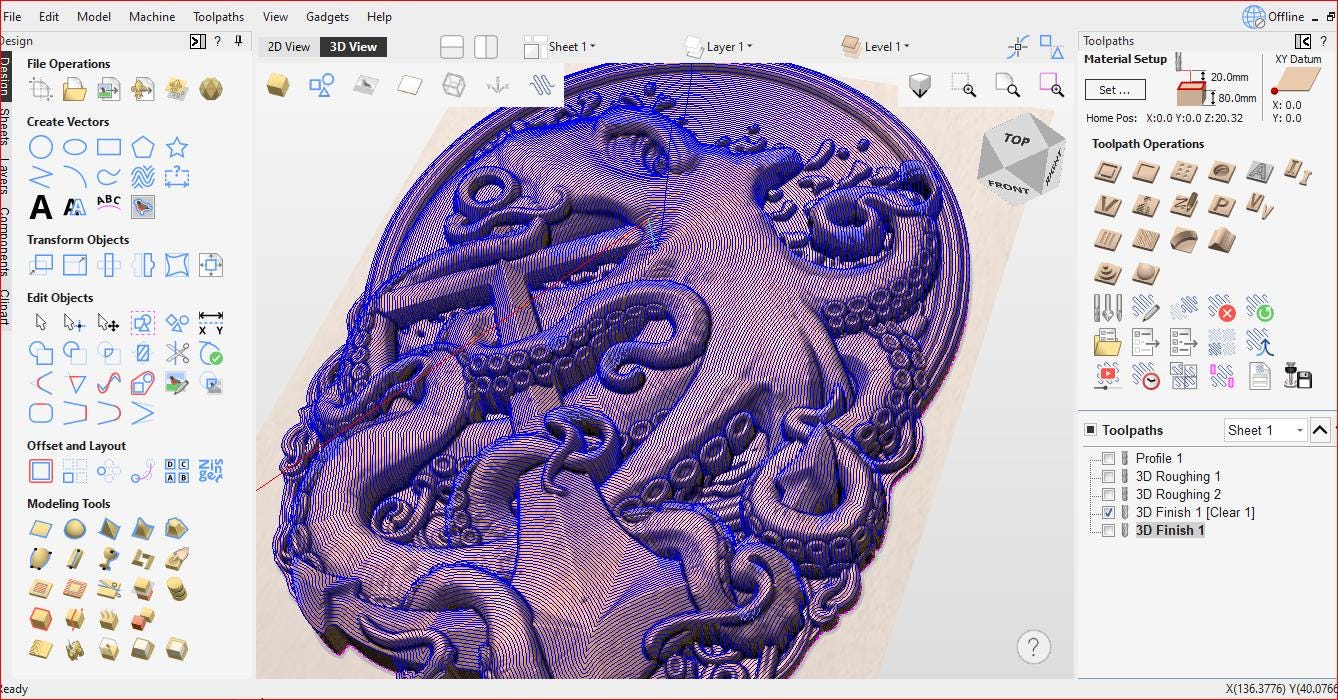The image size is (1338, 700).
Task: Open the Toolpaths menu
Action: pos(218,17)
